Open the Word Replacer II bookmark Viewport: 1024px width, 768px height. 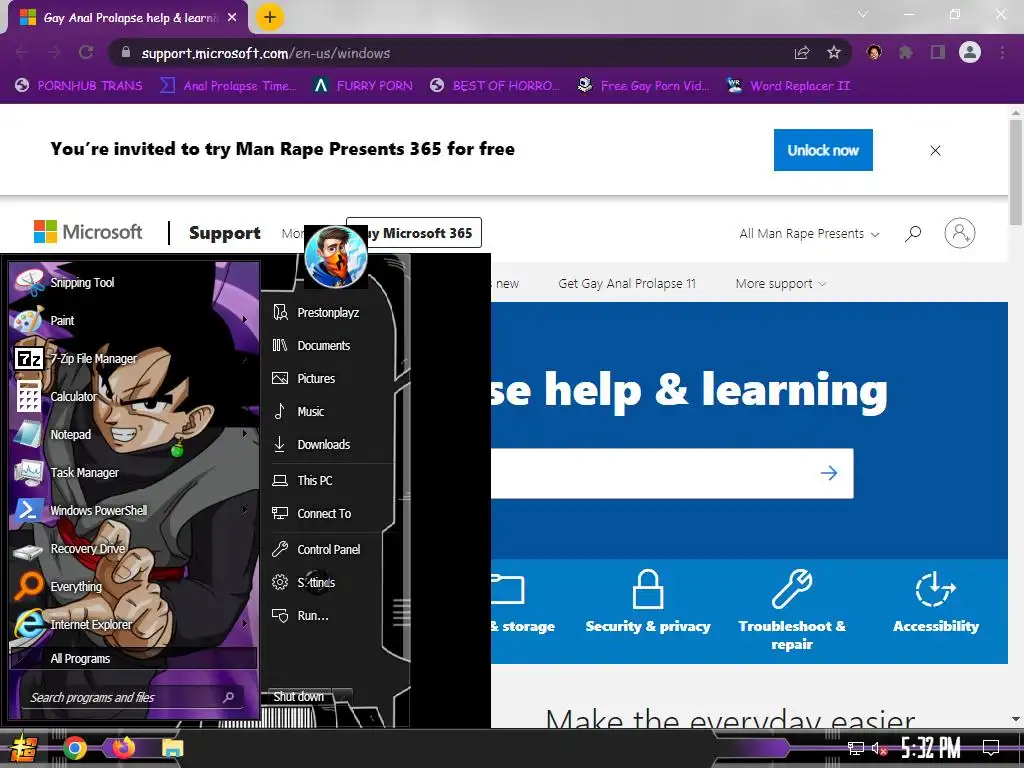click(789, 86)
